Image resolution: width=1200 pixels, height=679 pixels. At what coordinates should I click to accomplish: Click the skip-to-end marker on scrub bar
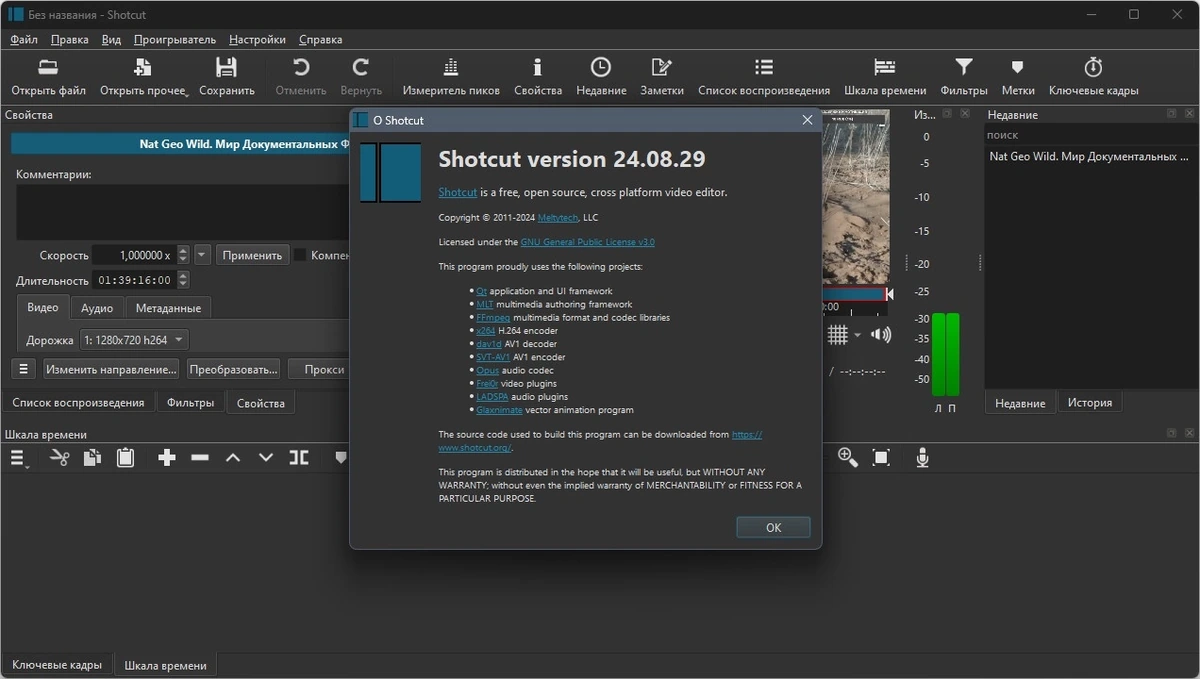[889, 294]
